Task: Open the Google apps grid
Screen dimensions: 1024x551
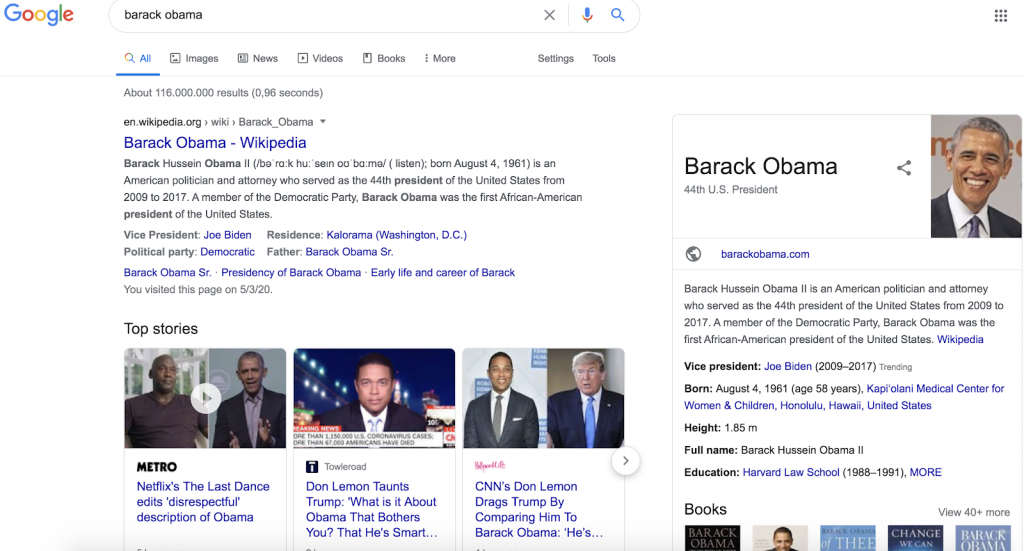Action: (1000, 16)
